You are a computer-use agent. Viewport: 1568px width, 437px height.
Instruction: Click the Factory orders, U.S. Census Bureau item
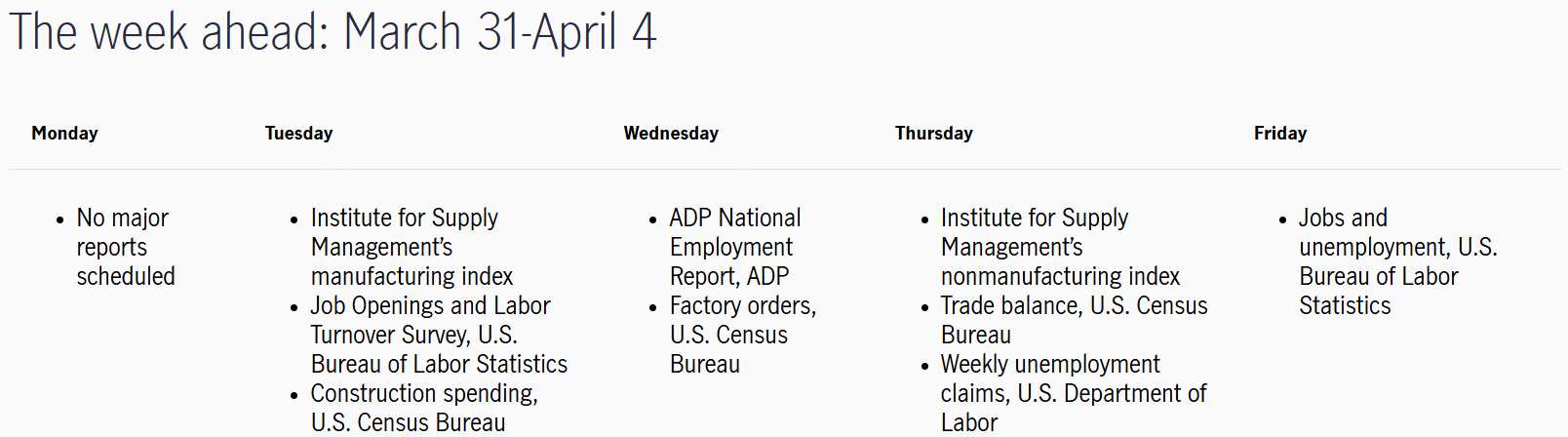(743, 335)
